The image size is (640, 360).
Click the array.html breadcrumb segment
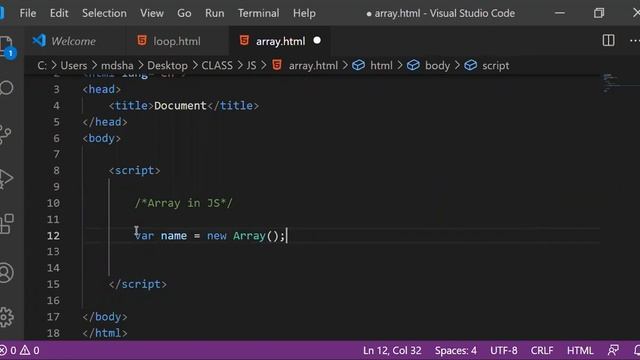point(313,65)
